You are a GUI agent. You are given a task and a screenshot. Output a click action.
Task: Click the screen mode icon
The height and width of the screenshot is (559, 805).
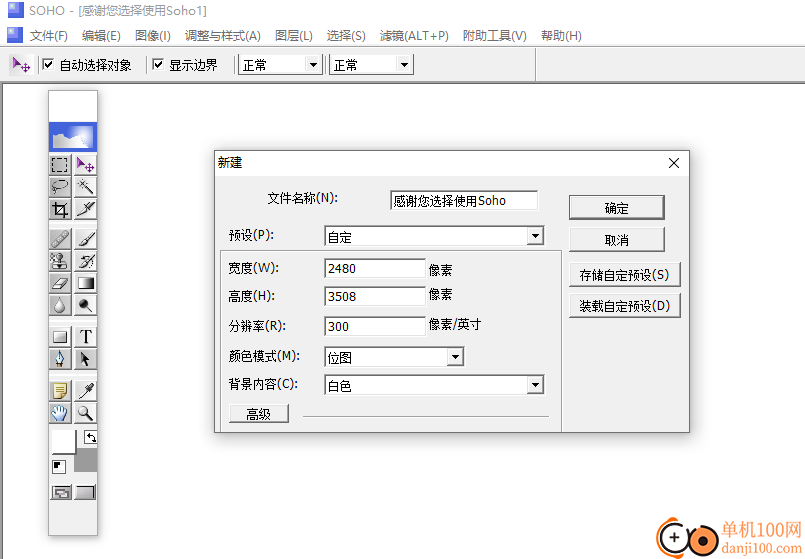point(85,493)
